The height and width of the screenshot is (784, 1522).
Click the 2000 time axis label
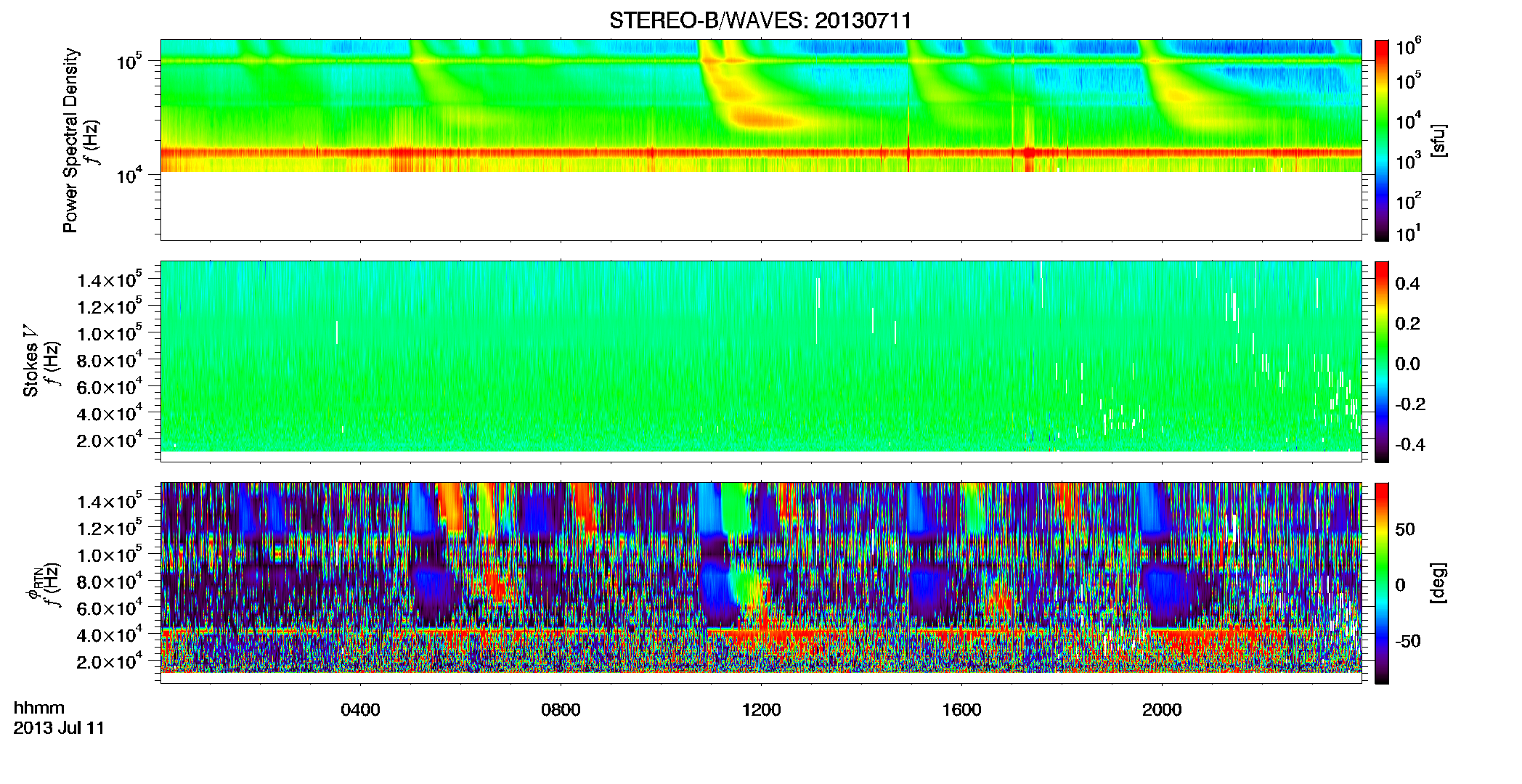tap(1162, 709)
